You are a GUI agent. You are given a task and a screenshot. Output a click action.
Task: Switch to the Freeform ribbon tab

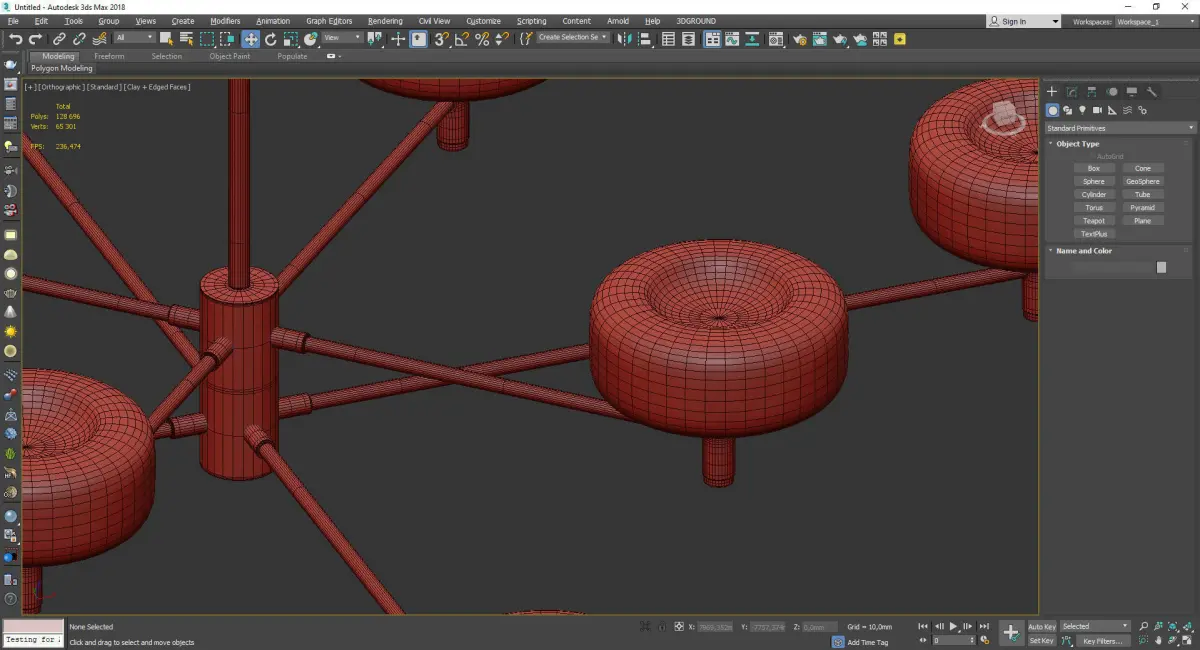point(109,56)
